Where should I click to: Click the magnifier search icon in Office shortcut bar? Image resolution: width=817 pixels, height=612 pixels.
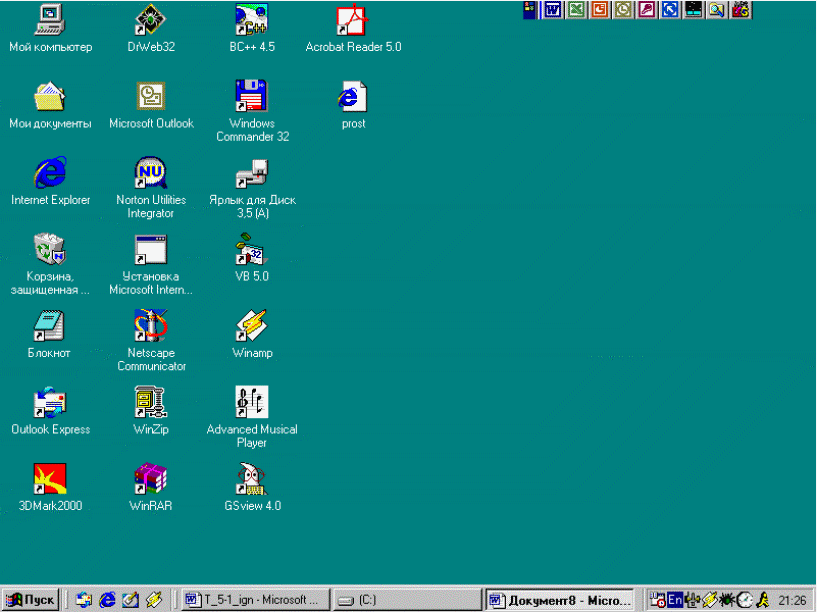point(716,9)
